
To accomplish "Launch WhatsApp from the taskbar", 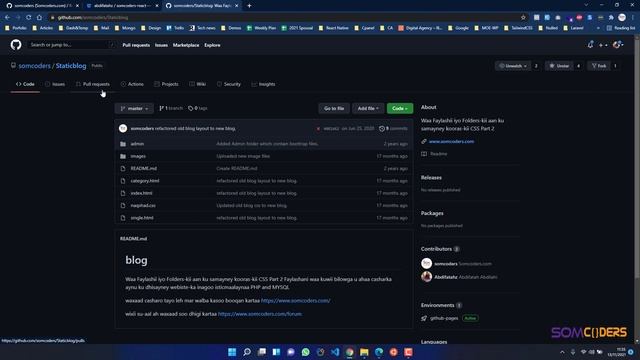I will pyautogui.click(x=305, y=352).
